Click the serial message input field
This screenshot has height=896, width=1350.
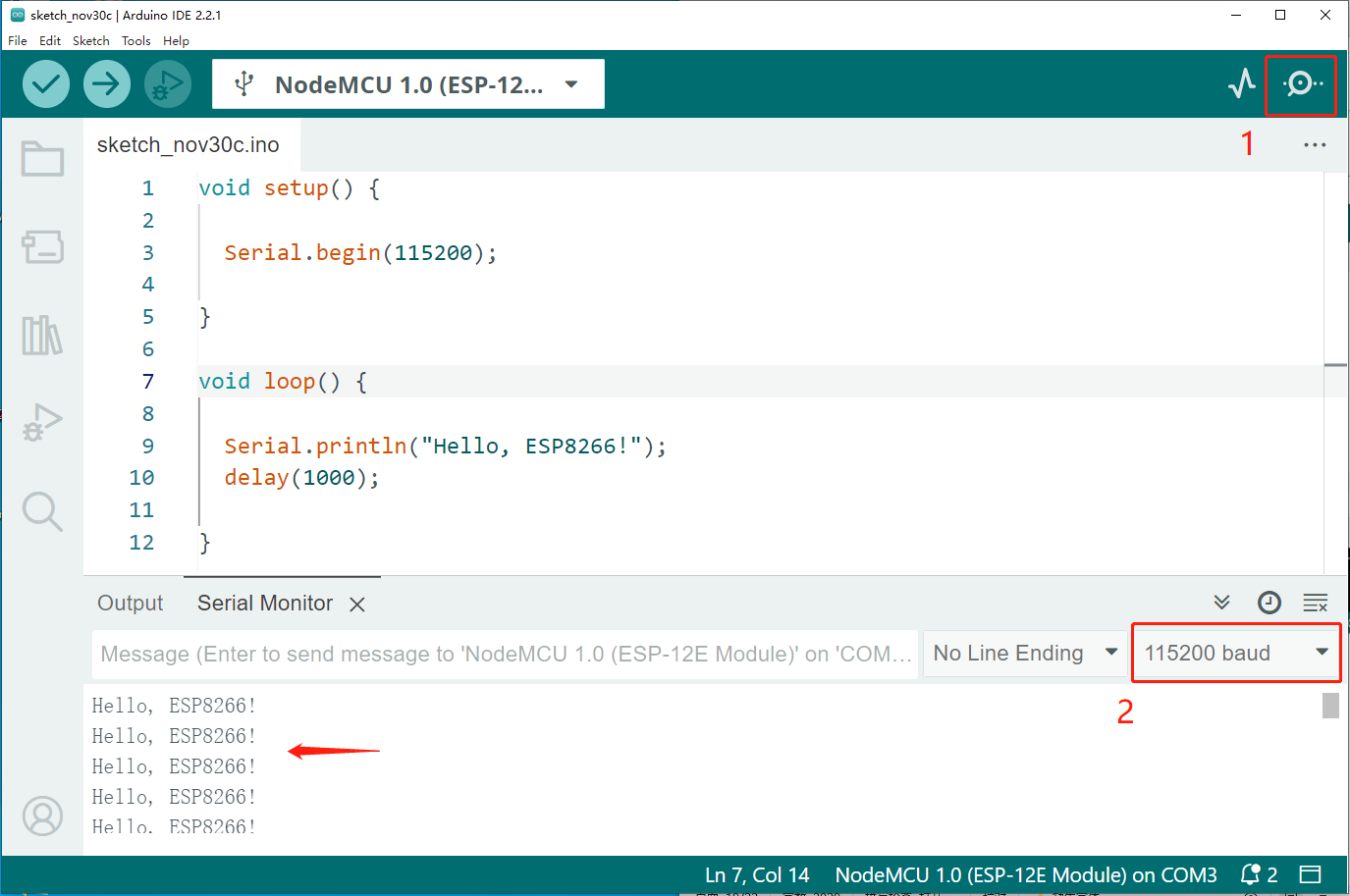[506, 654]
